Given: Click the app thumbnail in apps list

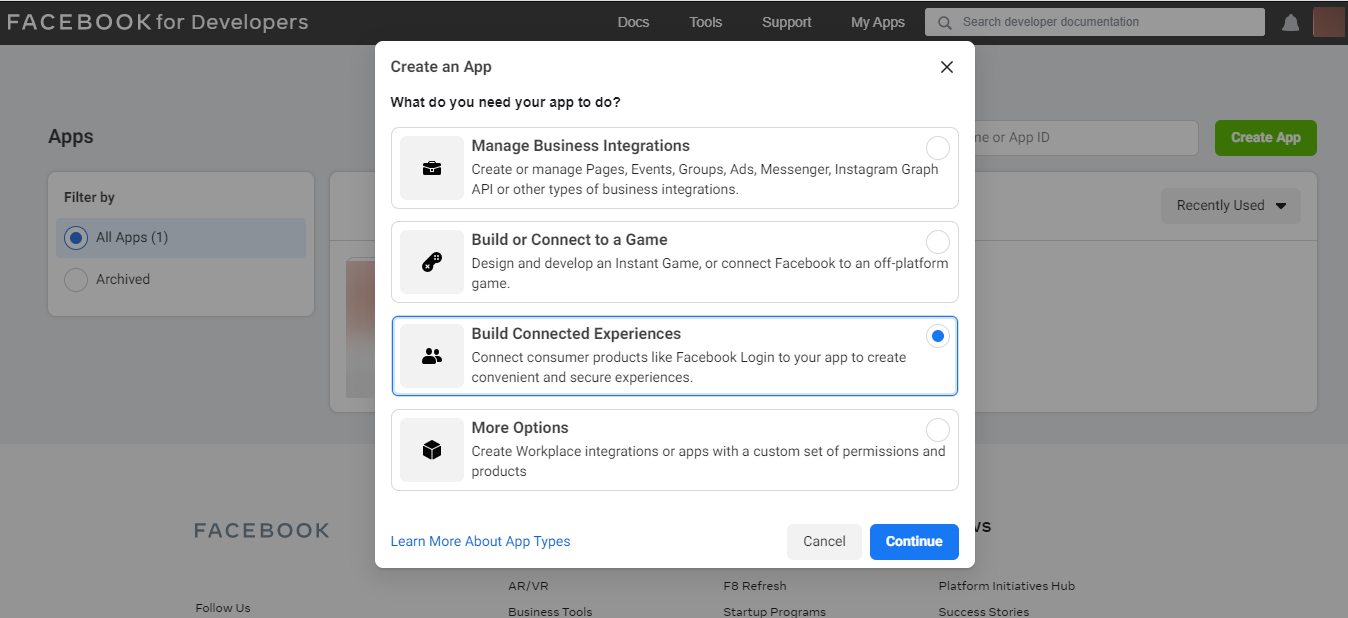Looking at the screenshot, I should (360, 328).
